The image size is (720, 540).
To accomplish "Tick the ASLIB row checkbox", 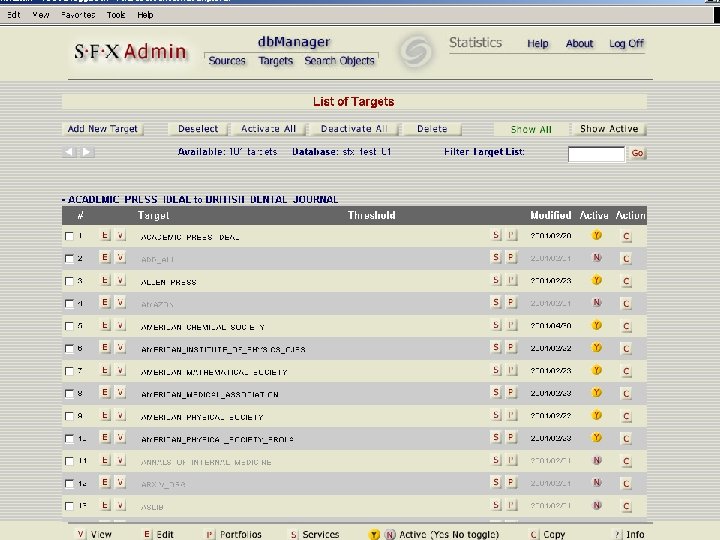I will click(x=69, y=506).
